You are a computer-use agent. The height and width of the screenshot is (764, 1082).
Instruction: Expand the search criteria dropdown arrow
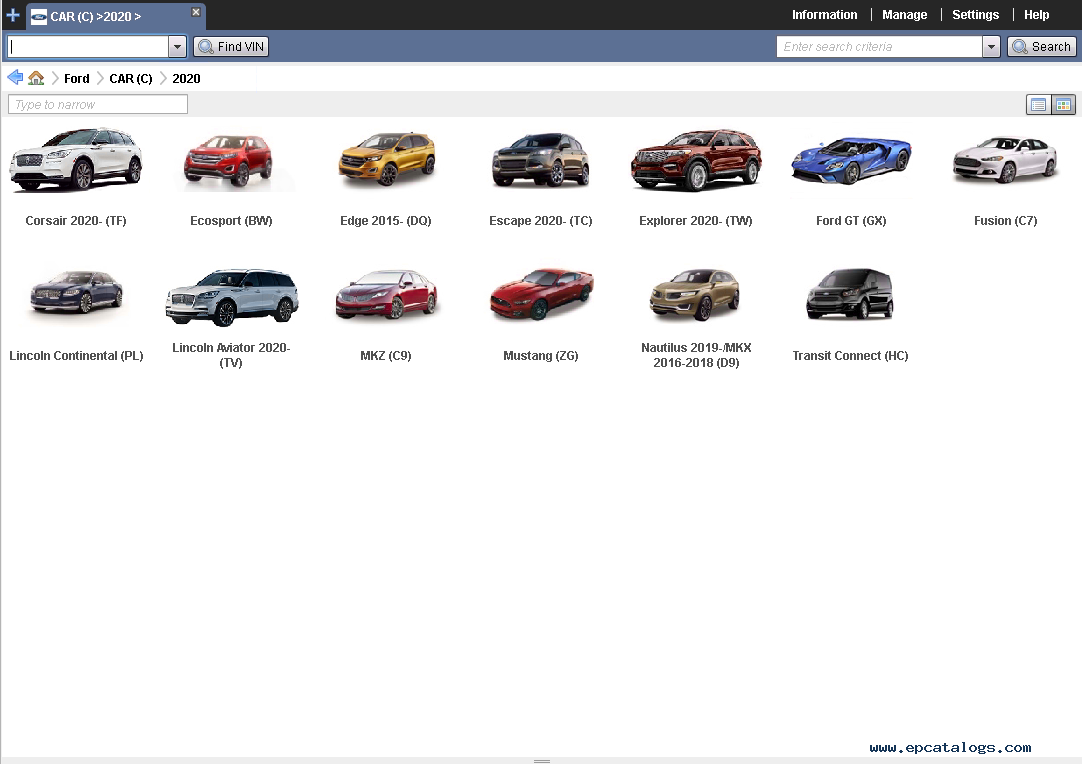click(991, 47)
